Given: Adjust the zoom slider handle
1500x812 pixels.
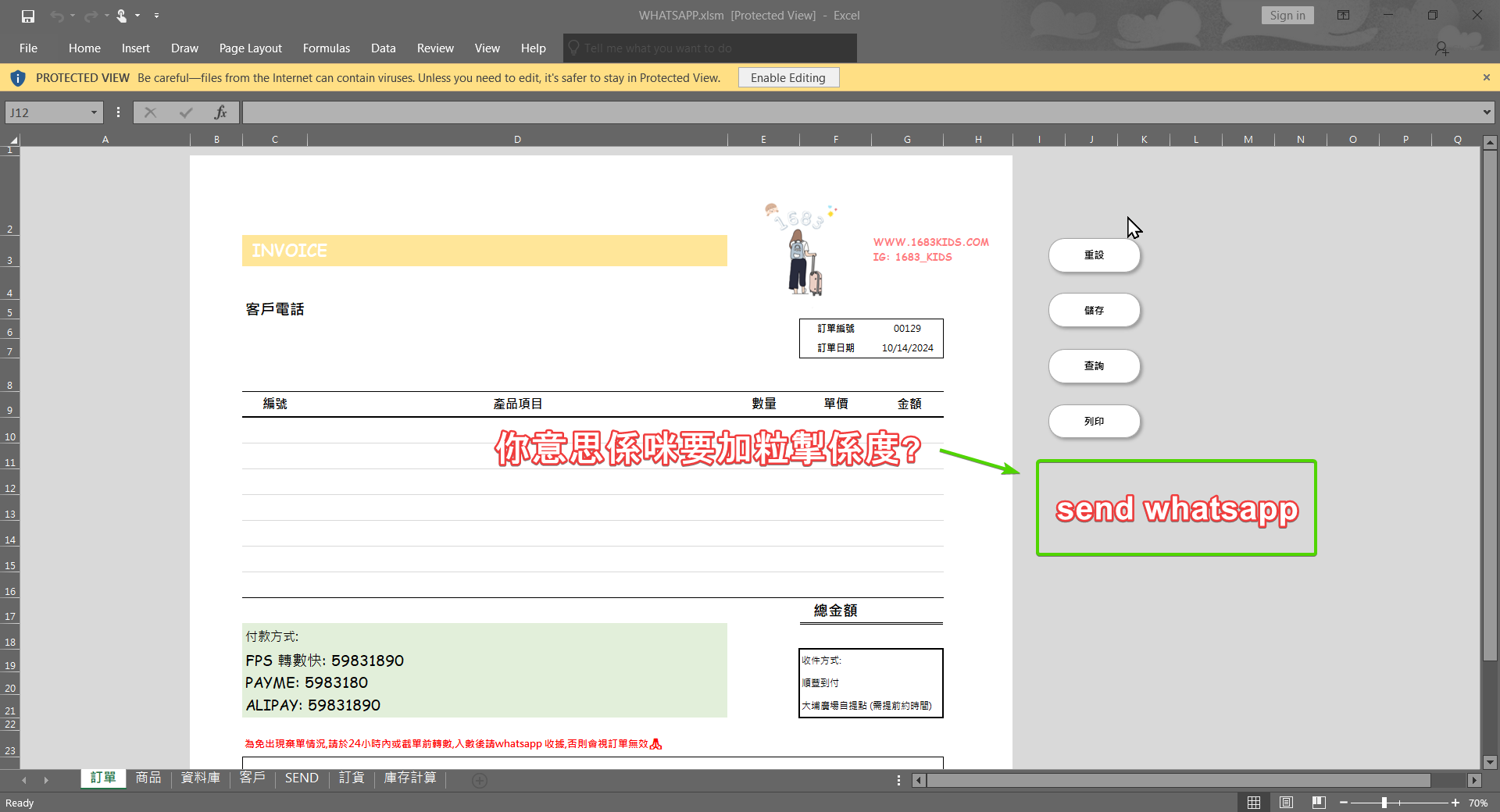Looking at the screenshot, I should coord(1384,803).
